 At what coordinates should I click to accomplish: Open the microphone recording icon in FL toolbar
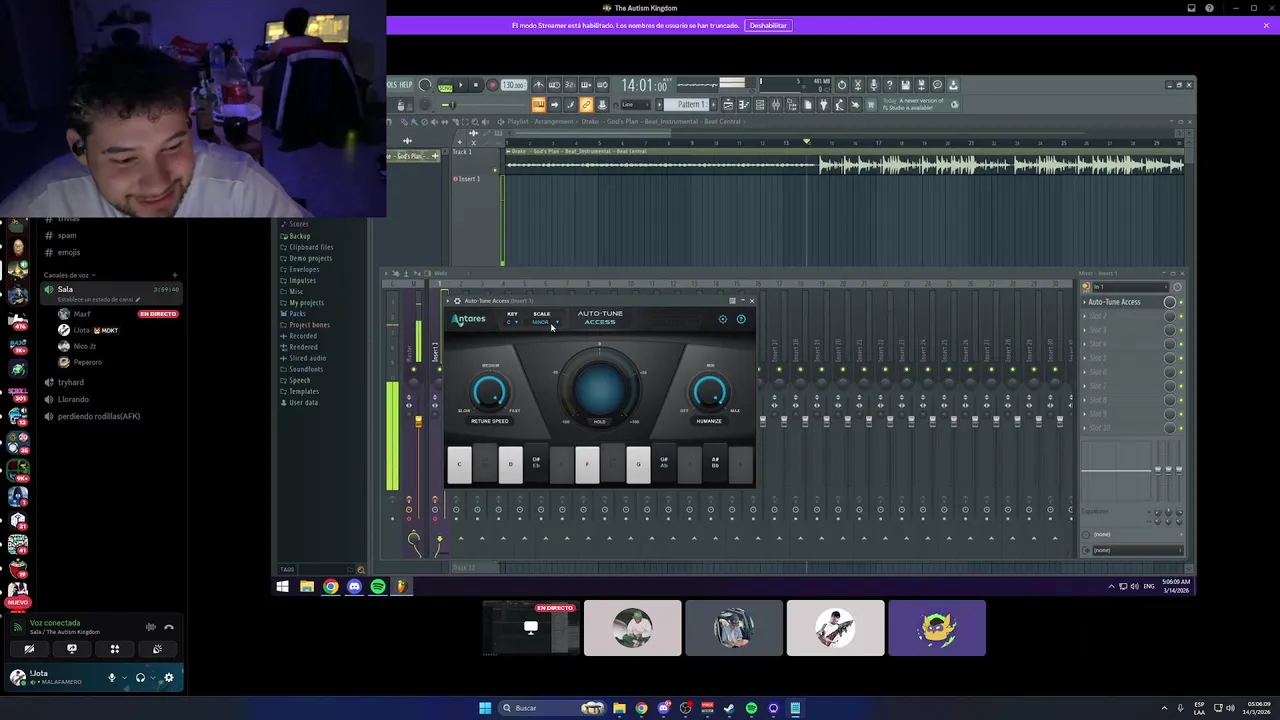coord(874,85)
